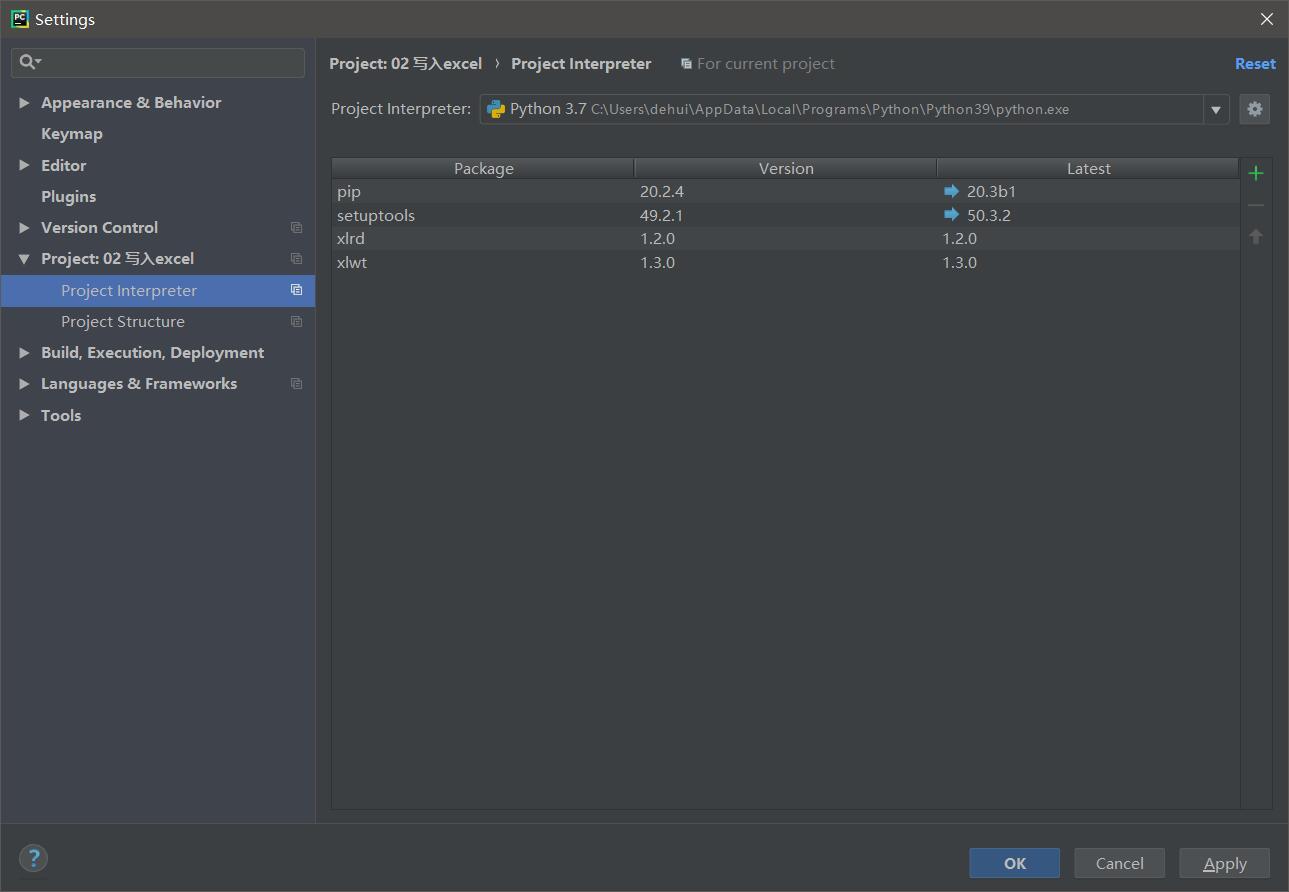Image resolution: width=1289 pixels, height=892 pixels.
Task: Click setuptools version 49.2.1
Action: (x=662, y=215)
